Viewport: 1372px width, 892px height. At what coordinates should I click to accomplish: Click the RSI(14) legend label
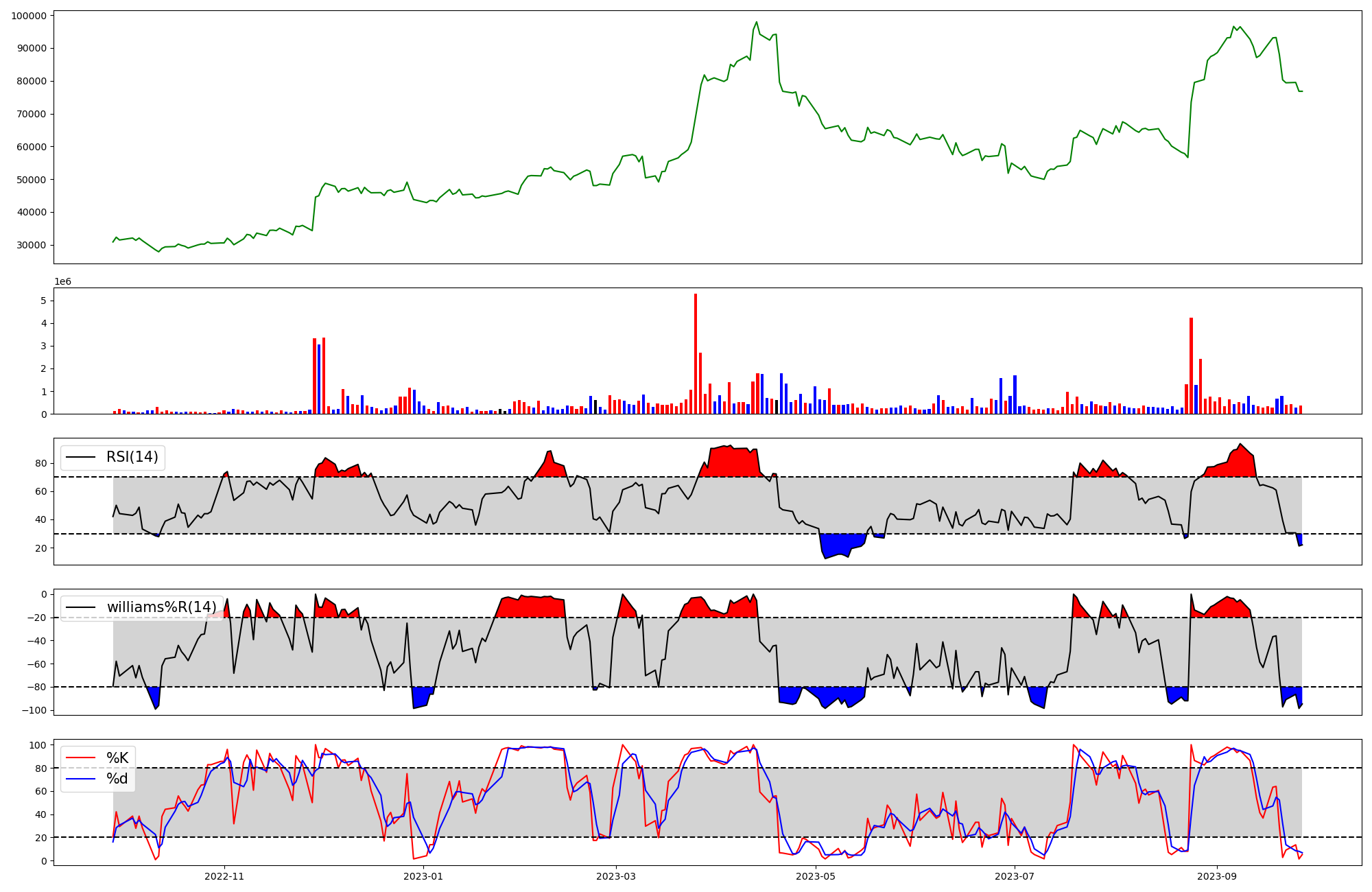(132, 457)
